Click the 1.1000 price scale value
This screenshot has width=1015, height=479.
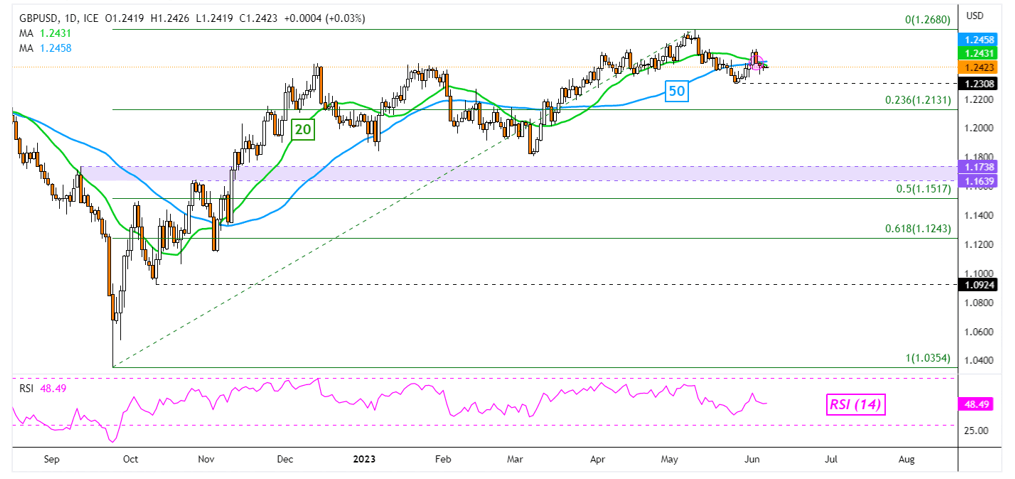click(979, 274)
